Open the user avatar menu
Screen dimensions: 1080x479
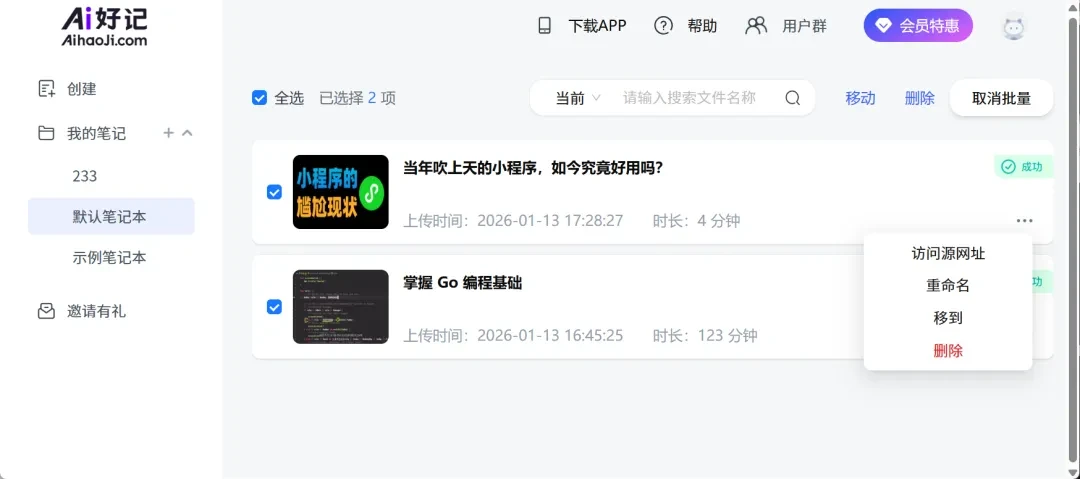pyautogui.click(x=1014, y=27)
